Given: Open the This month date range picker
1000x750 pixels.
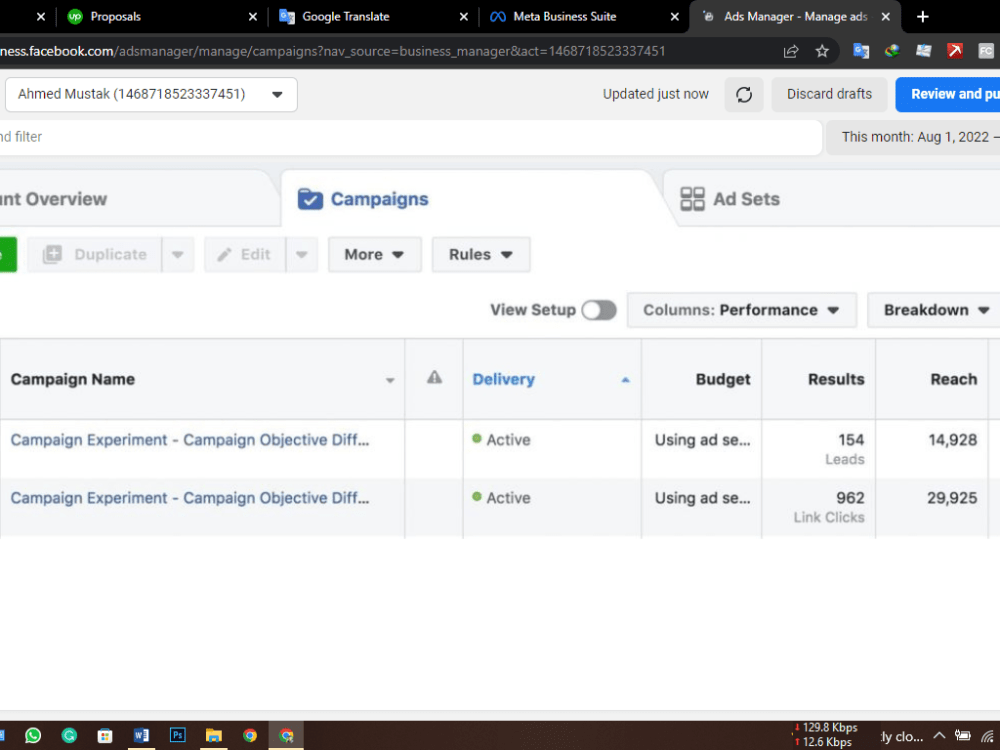Looking at the screenshot, I should point(913,137).
